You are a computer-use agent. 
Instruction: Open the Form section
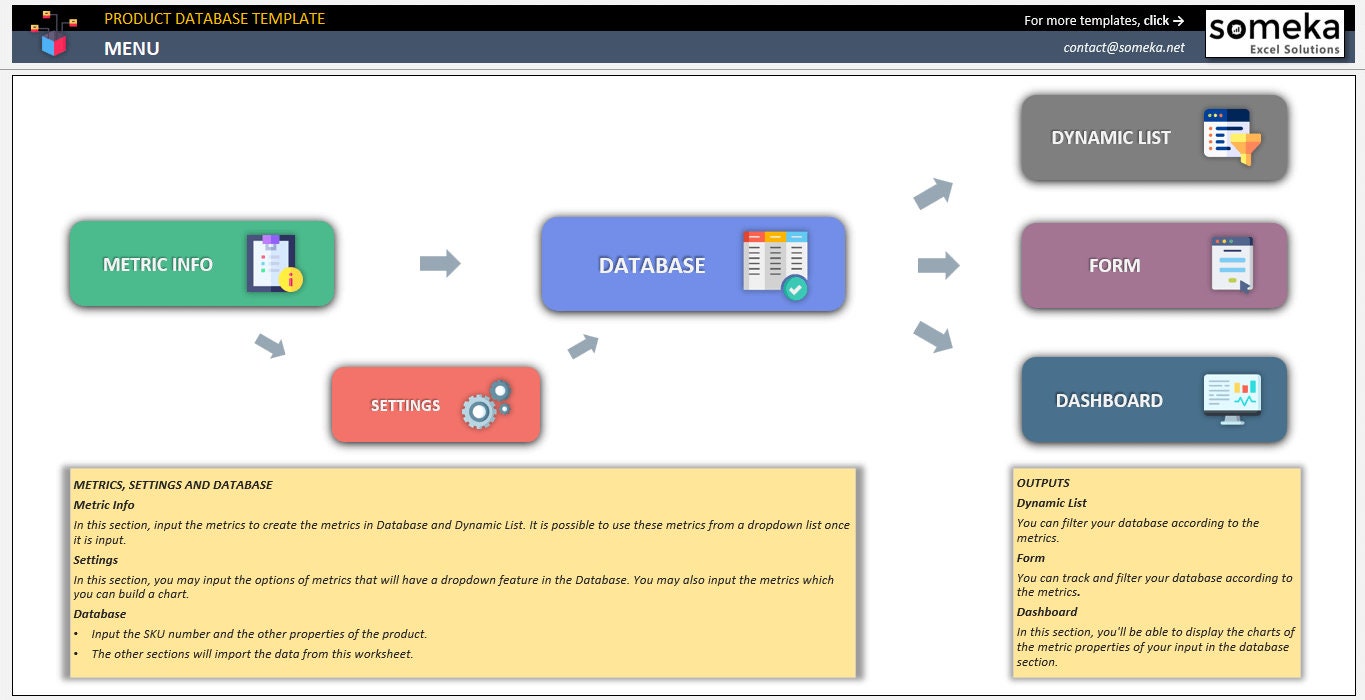click(1115, 265)
